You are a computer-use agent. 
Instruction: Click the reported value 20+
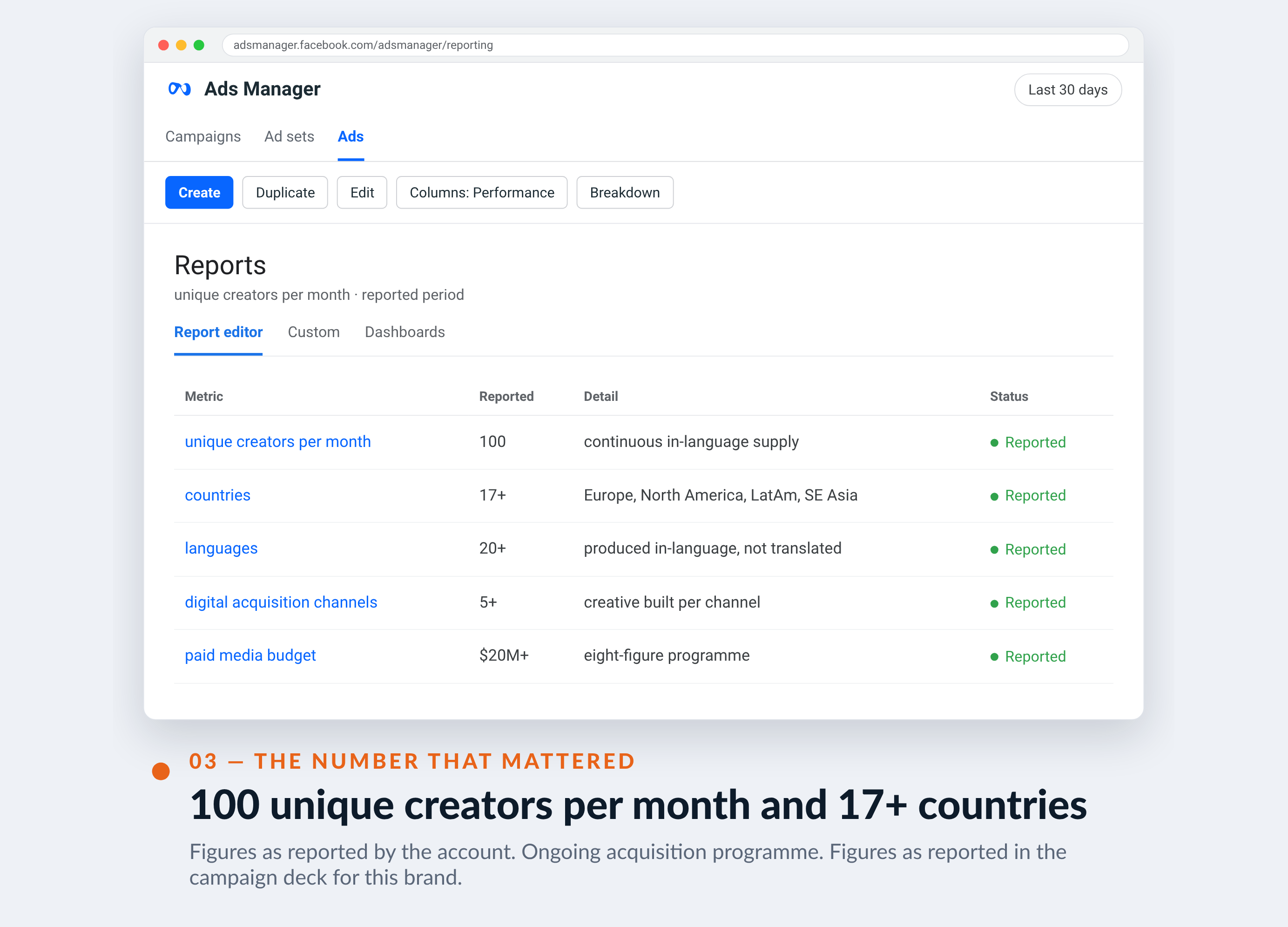[x=492, y=548]
